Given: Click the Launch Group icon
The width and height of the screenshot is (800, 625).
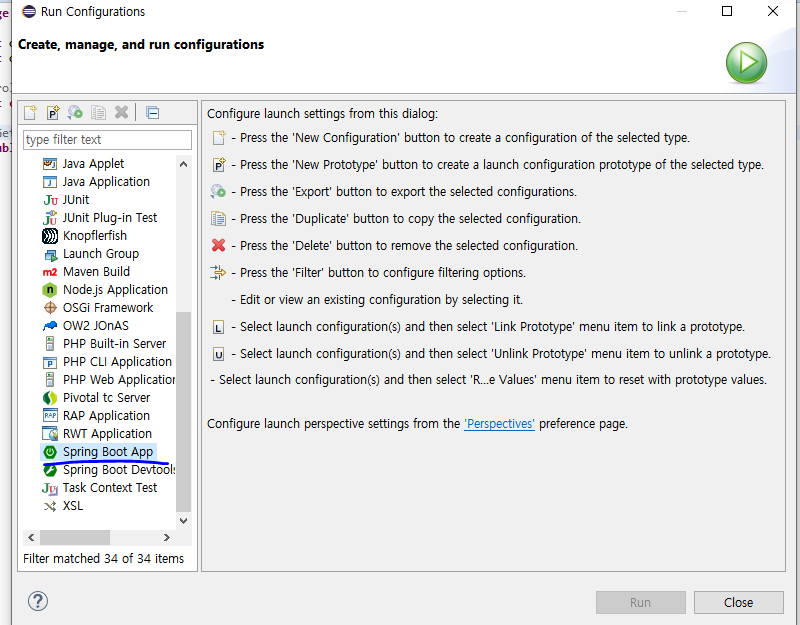Looking at the screenshot, I should pos(51,254).
